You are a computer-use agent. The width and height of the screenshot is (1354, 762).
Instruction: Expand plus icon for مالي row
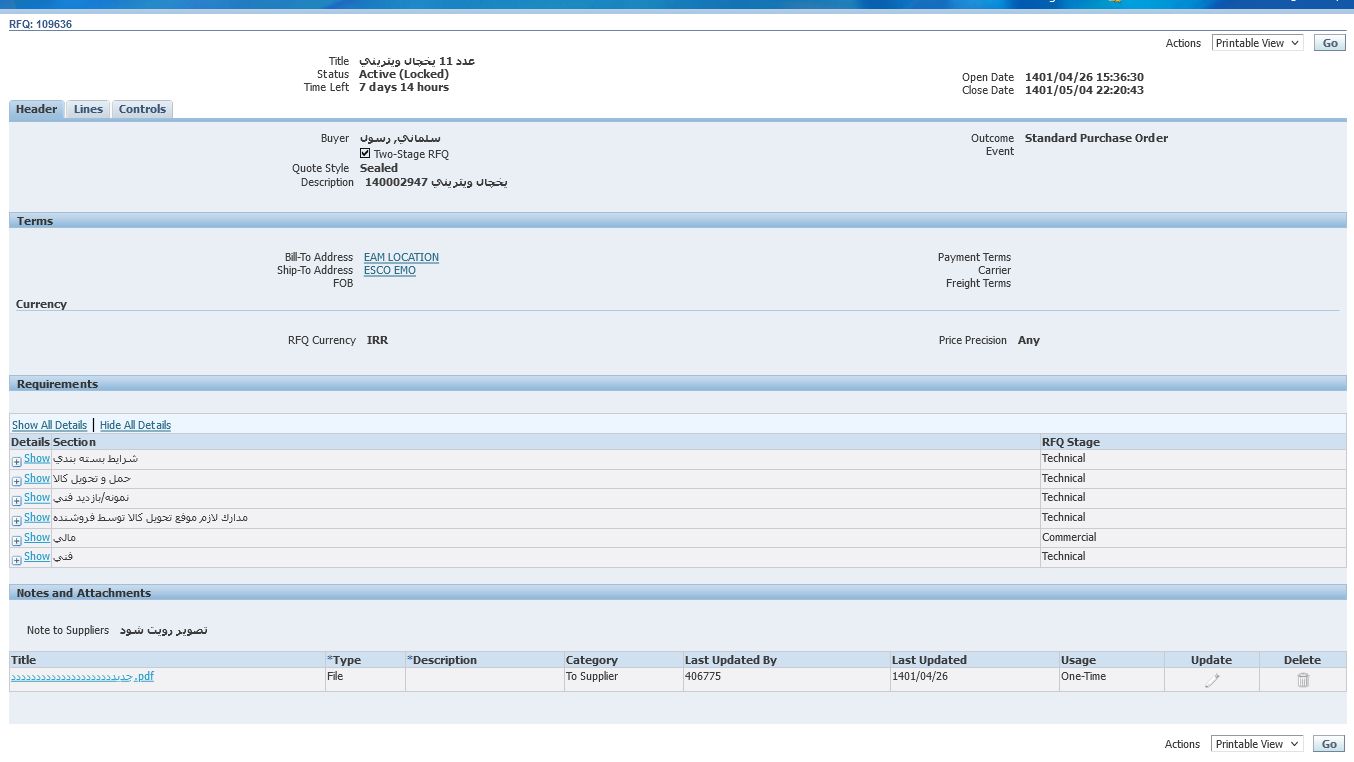coord(16,541)
